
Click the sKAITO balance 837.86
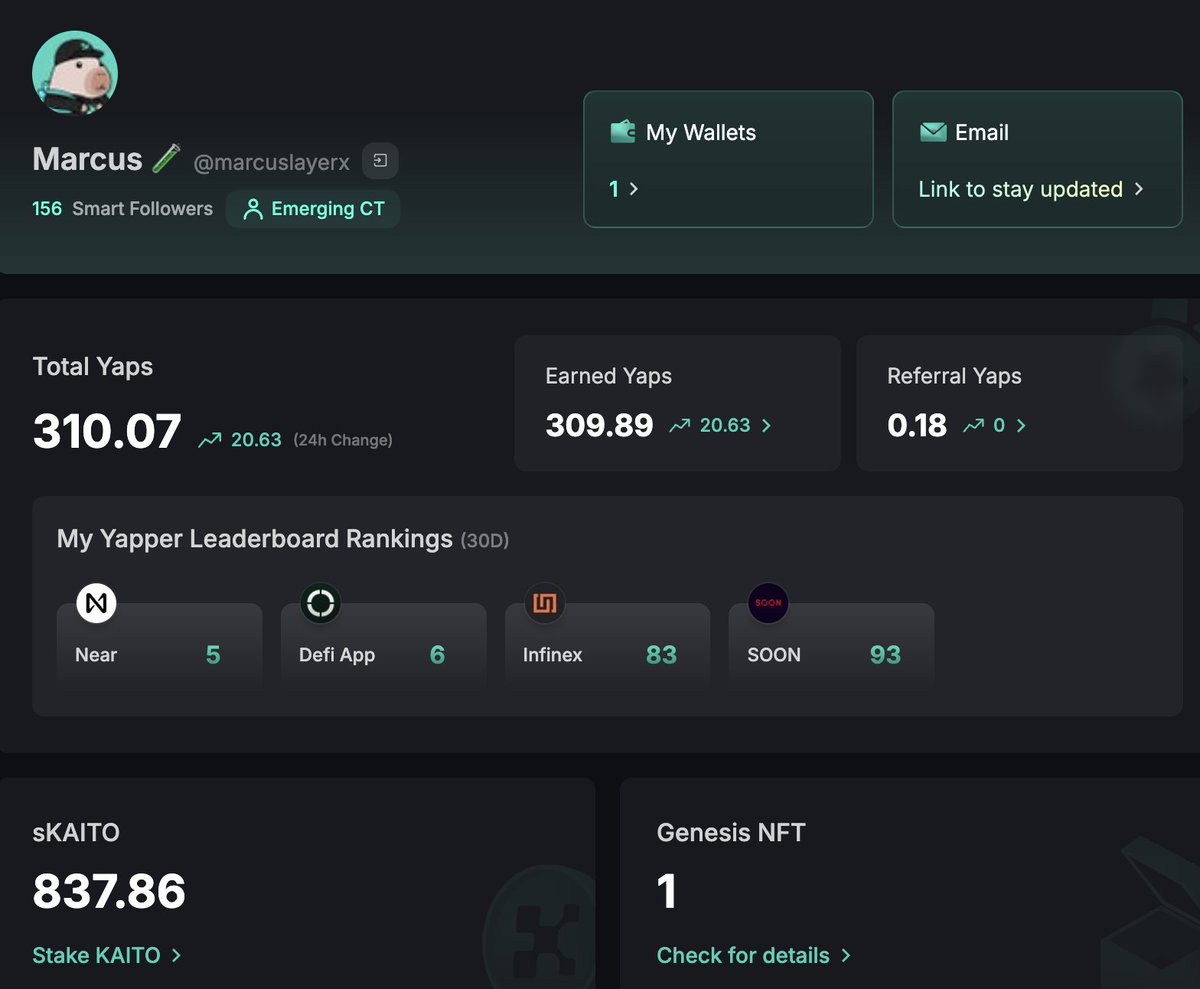pos(109,891)
